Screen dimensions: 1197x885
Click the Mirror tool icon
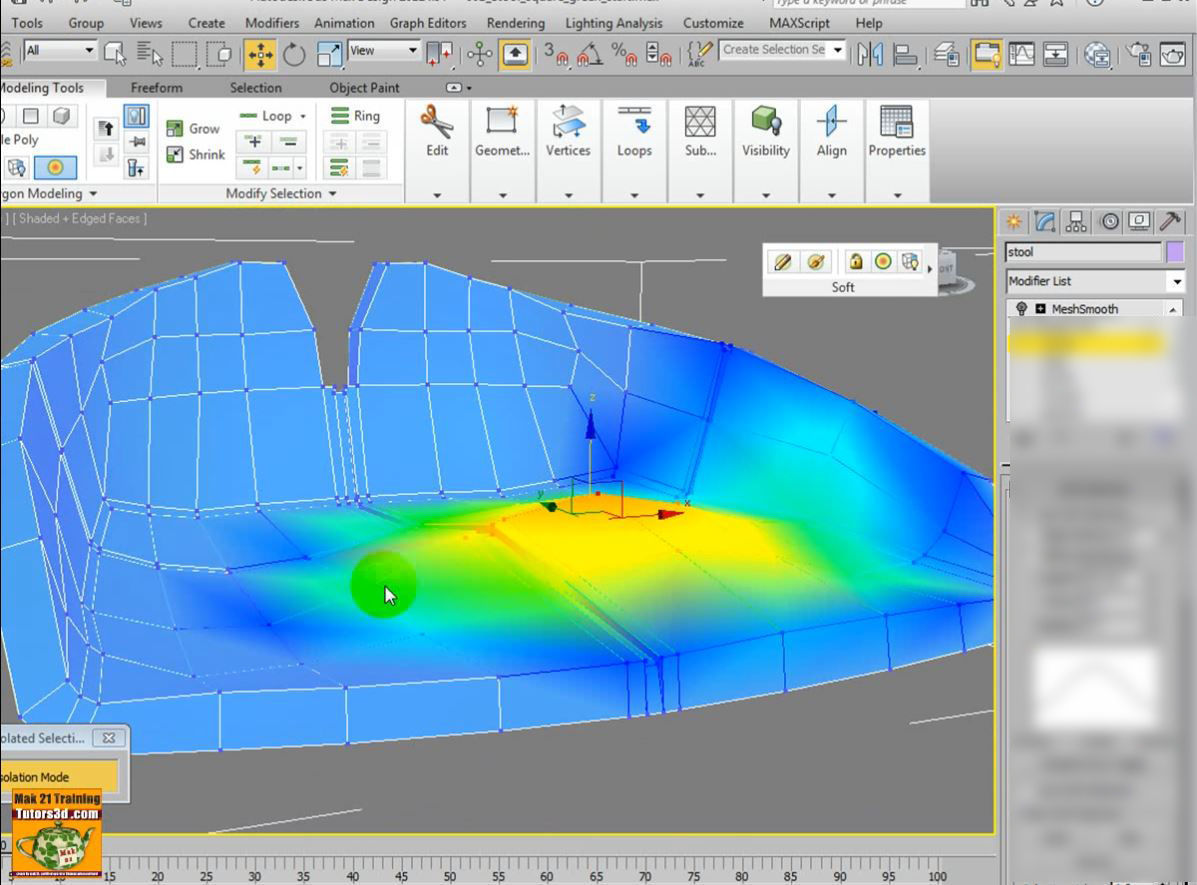870,54
